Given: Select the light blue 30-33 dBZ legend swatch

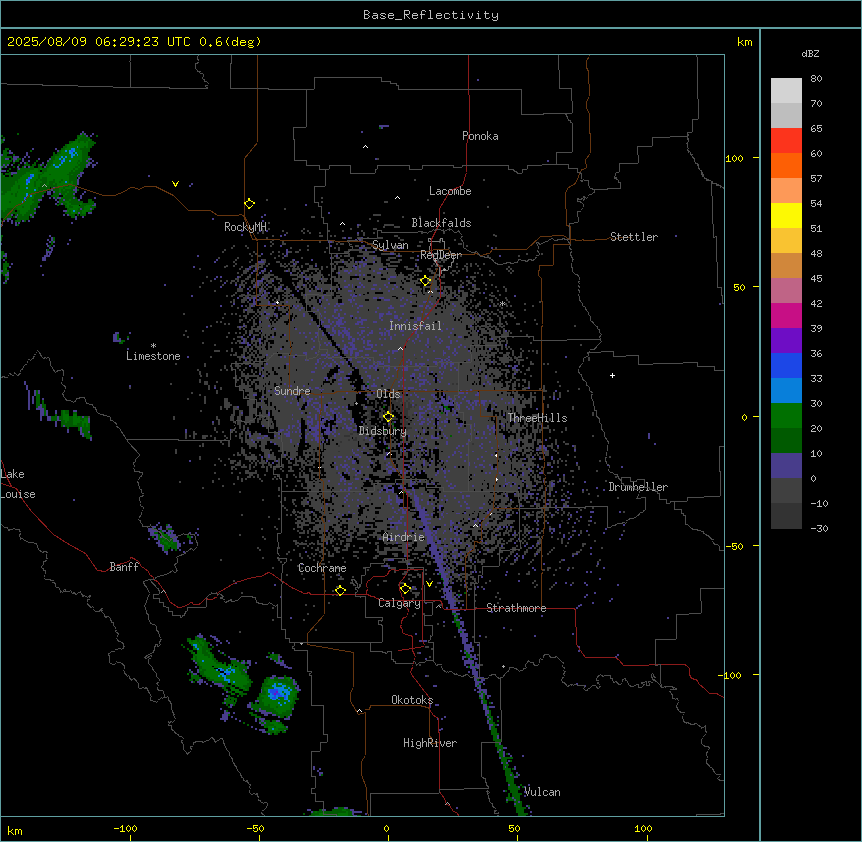Looking at the screenshot, I should 786,391.
